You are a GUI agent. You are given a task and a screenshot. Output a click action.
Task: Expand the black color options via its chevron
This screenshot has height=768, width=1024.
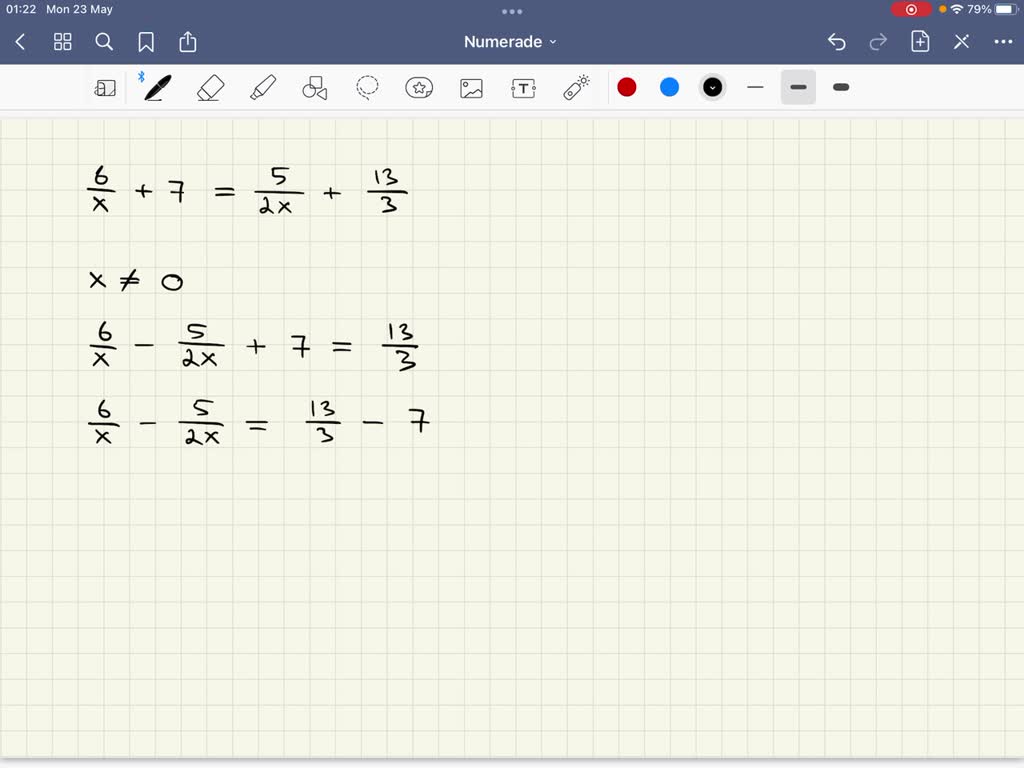(712, 87)
